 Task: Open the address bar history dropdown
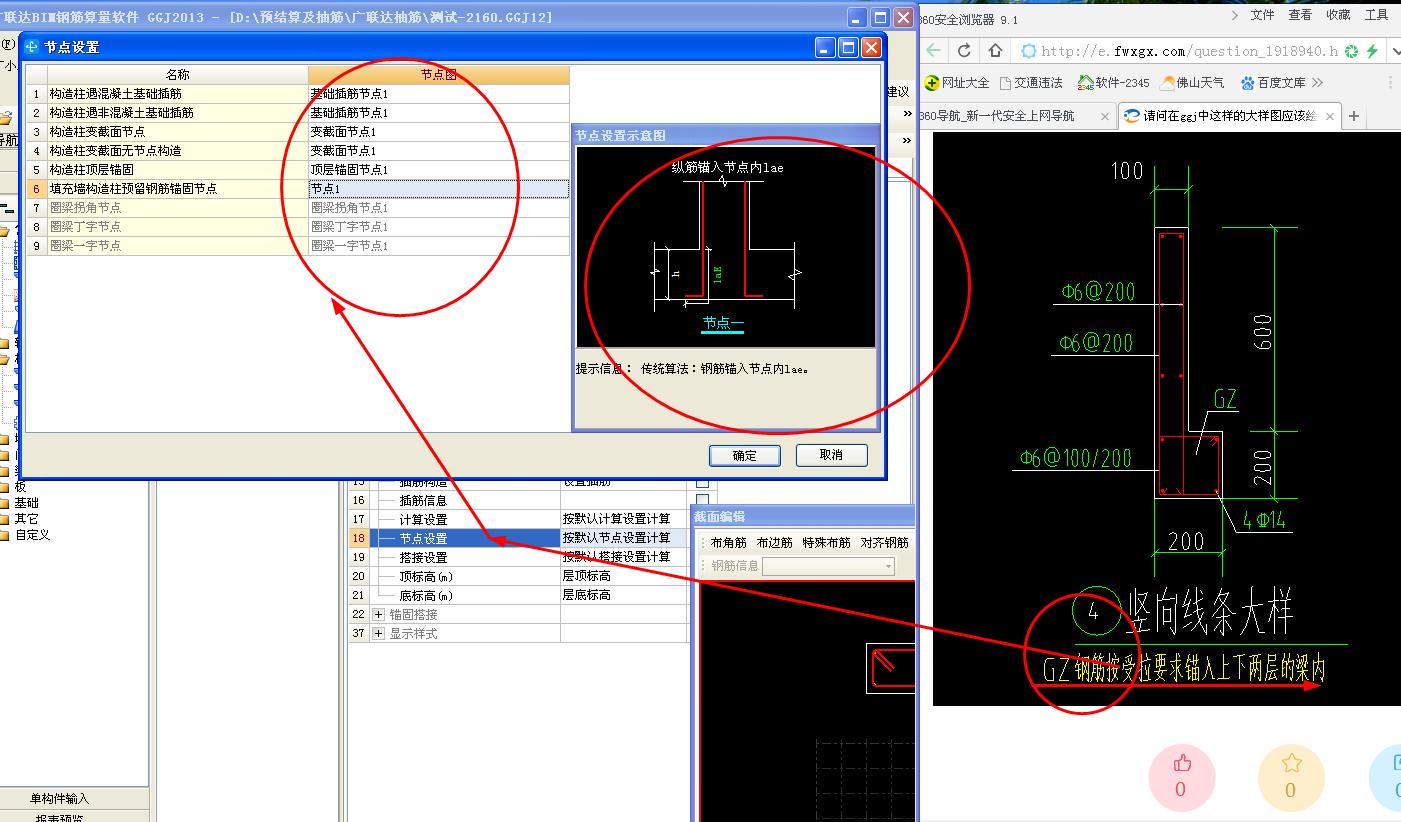click(x=1394, y=51)
